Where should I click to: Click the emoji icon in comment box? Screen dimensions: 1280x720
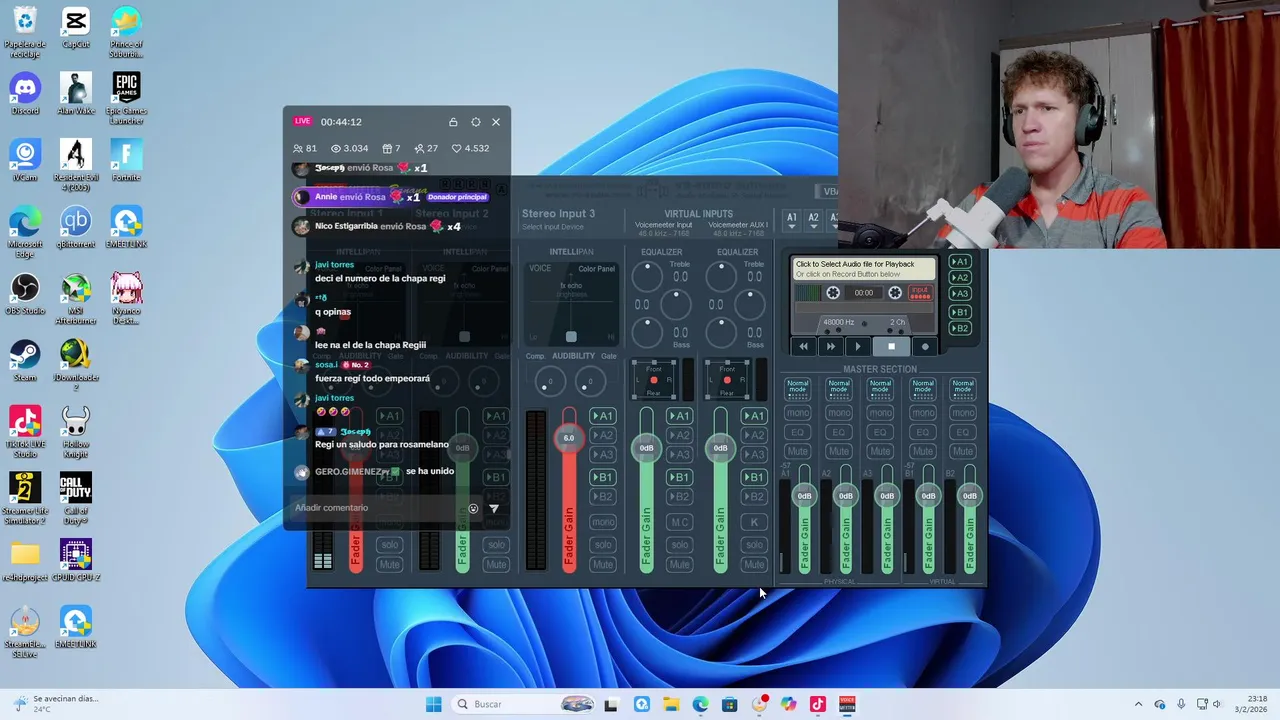tap(473, 508)
